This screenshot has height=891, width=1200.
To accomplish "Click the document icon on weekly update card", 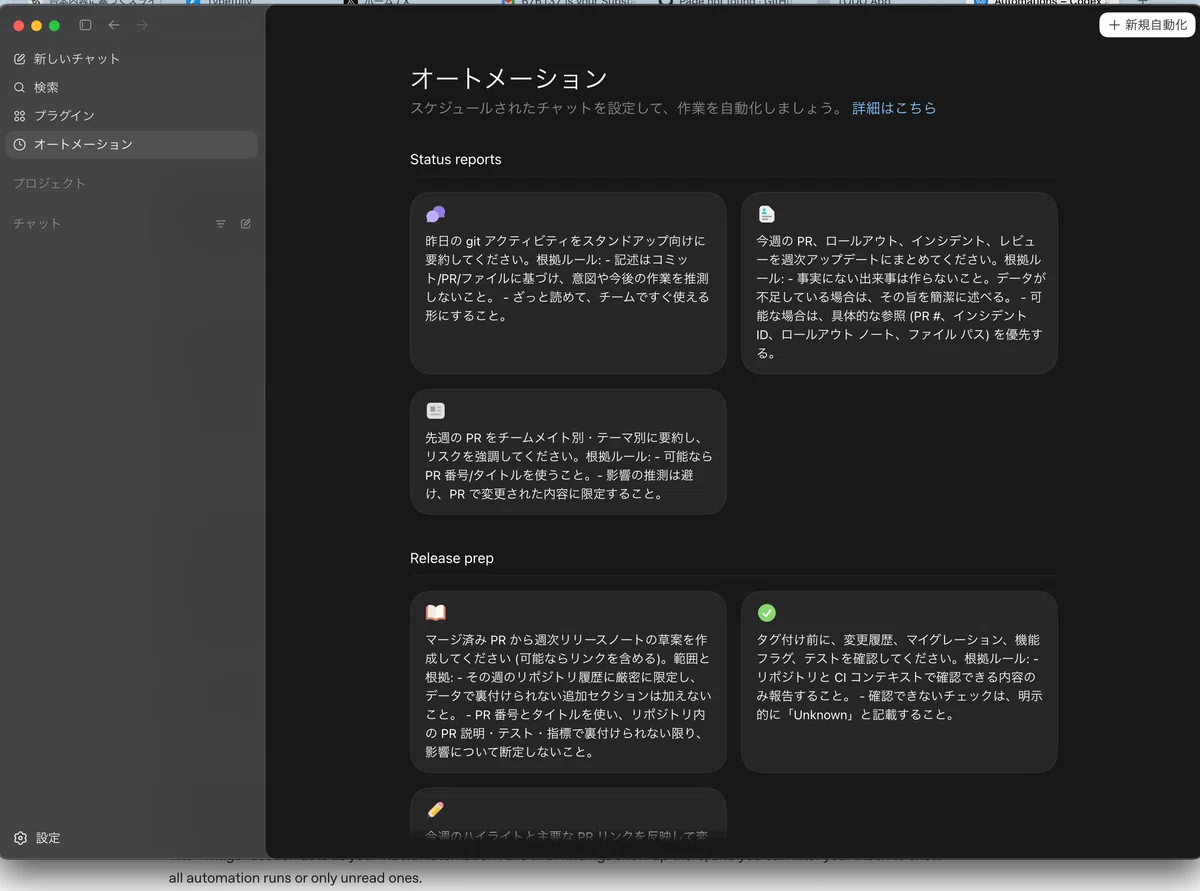I will pos(766,214).
